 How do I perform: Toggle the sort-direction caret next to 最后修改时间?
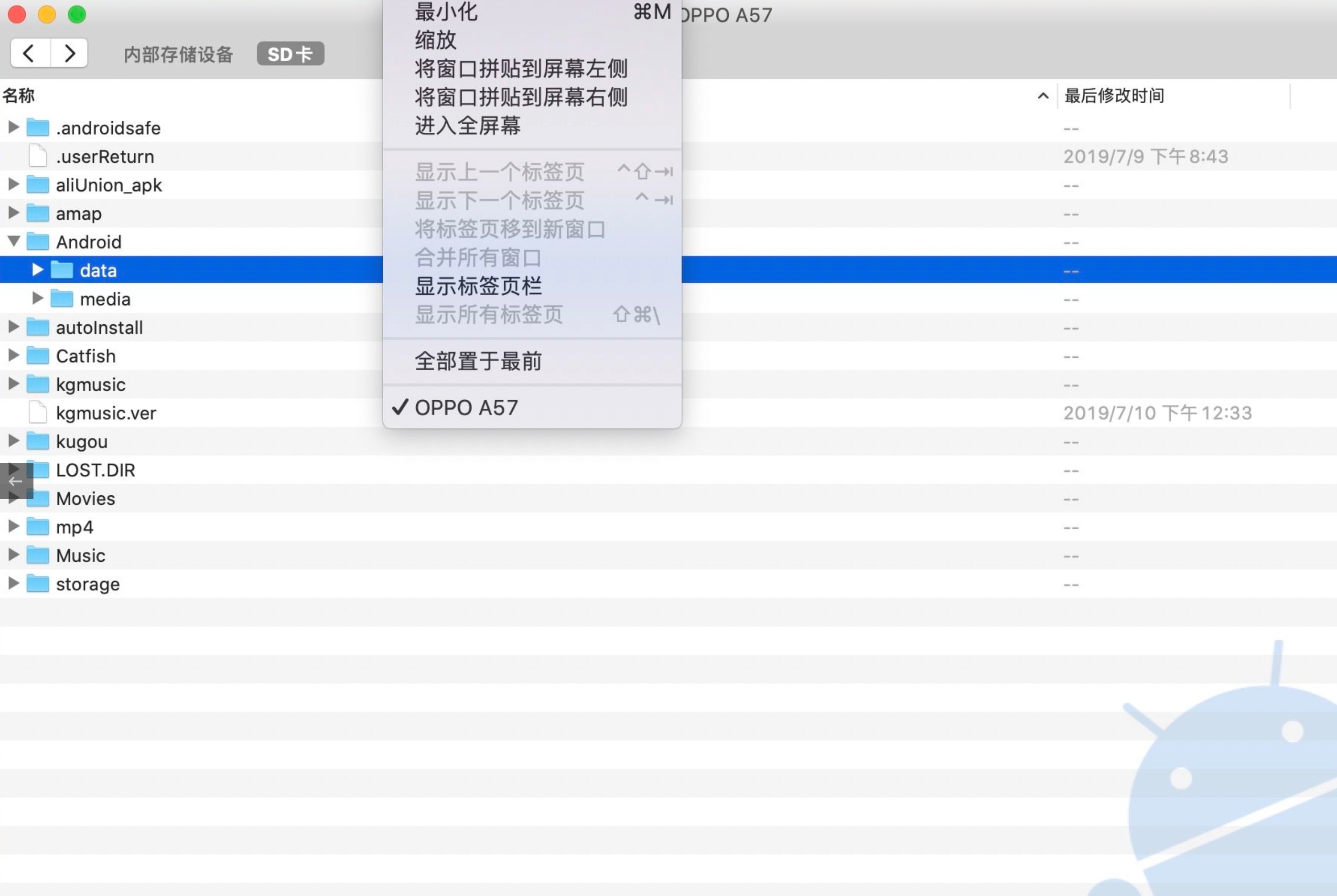1043,96
